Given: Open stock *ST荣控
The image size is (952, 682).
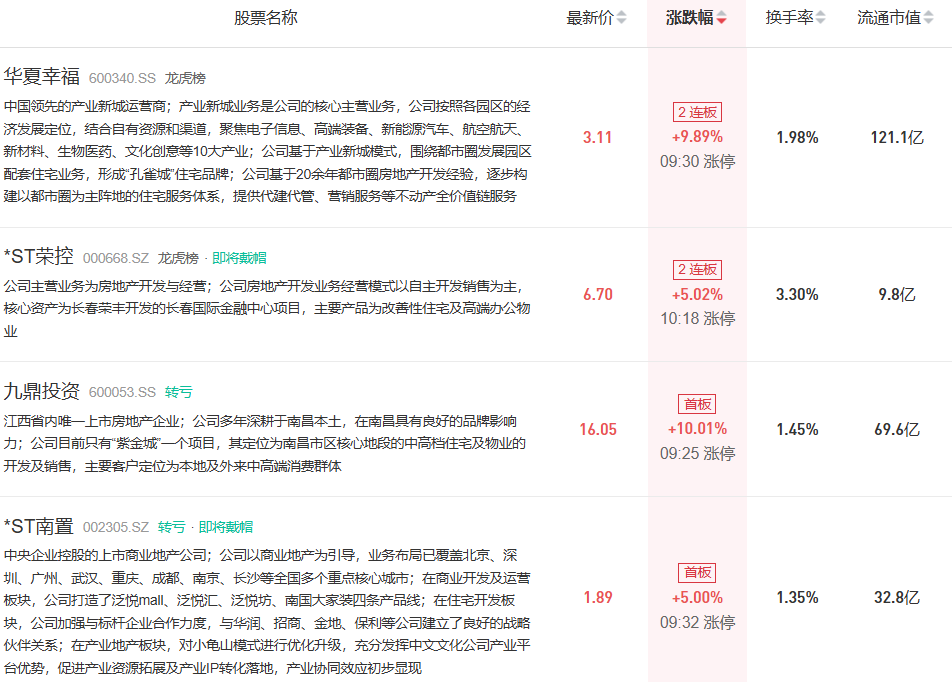Looking at the screenshot, I should [x=38, y=256].
